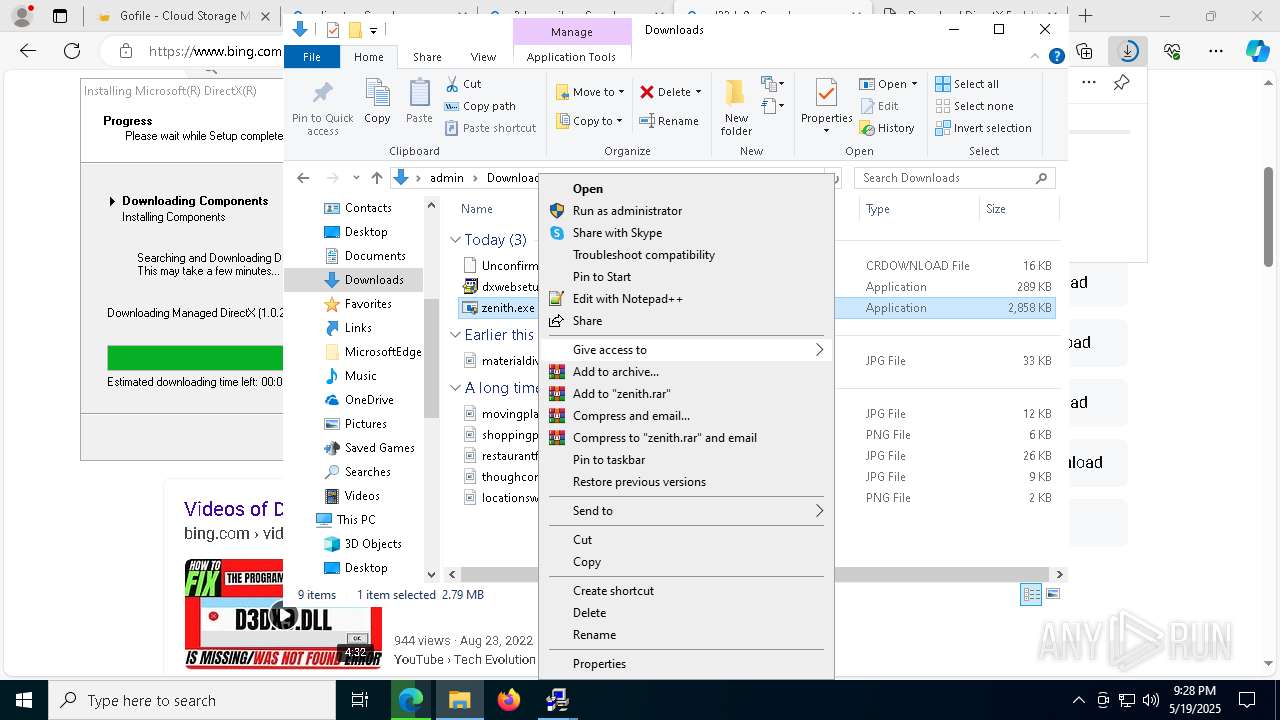The width and height of the screenshot is (1280, 720).
Task: Switch to View ribbon tab
Action: (483, 57)
